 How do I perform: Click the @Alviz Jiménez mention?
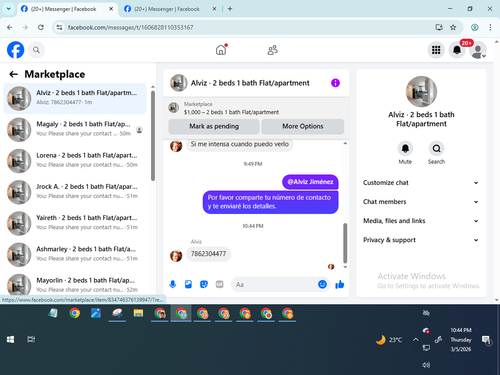[310, 182]
